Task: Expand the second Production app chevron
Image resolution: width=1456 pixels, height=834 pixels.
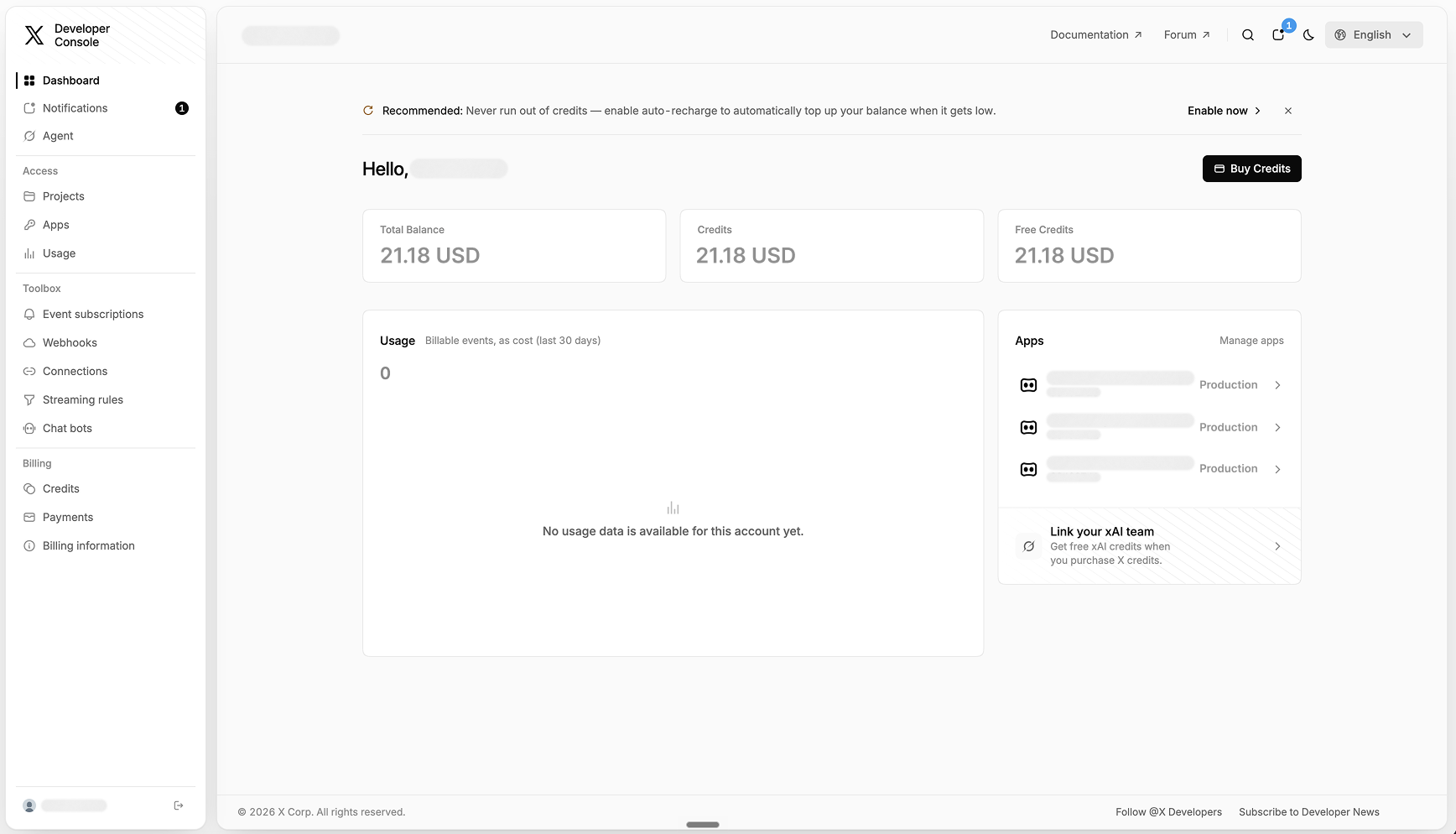Action: pos(1277,428)
